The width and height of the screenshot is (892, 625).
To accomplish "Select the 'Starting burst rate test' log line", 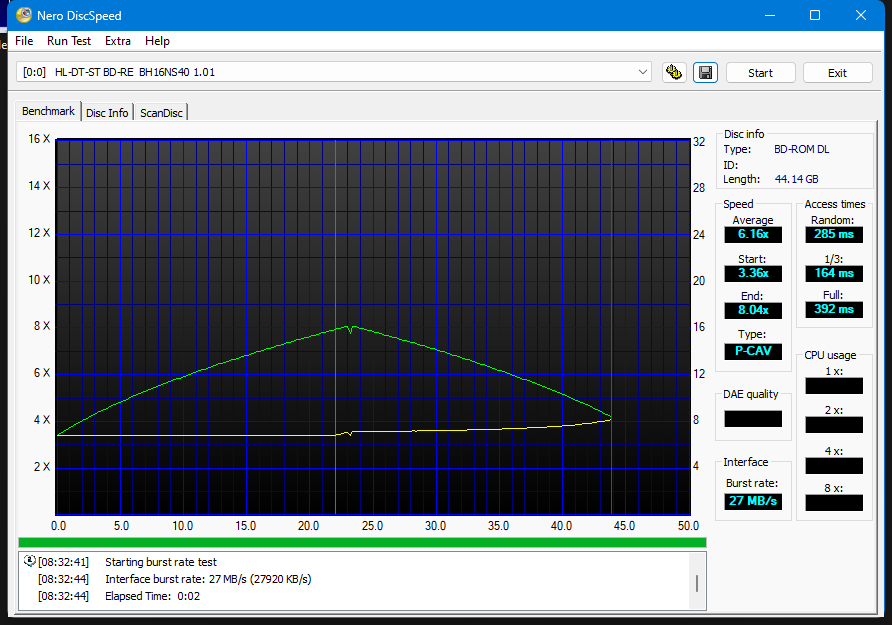I will pos(160,562).
